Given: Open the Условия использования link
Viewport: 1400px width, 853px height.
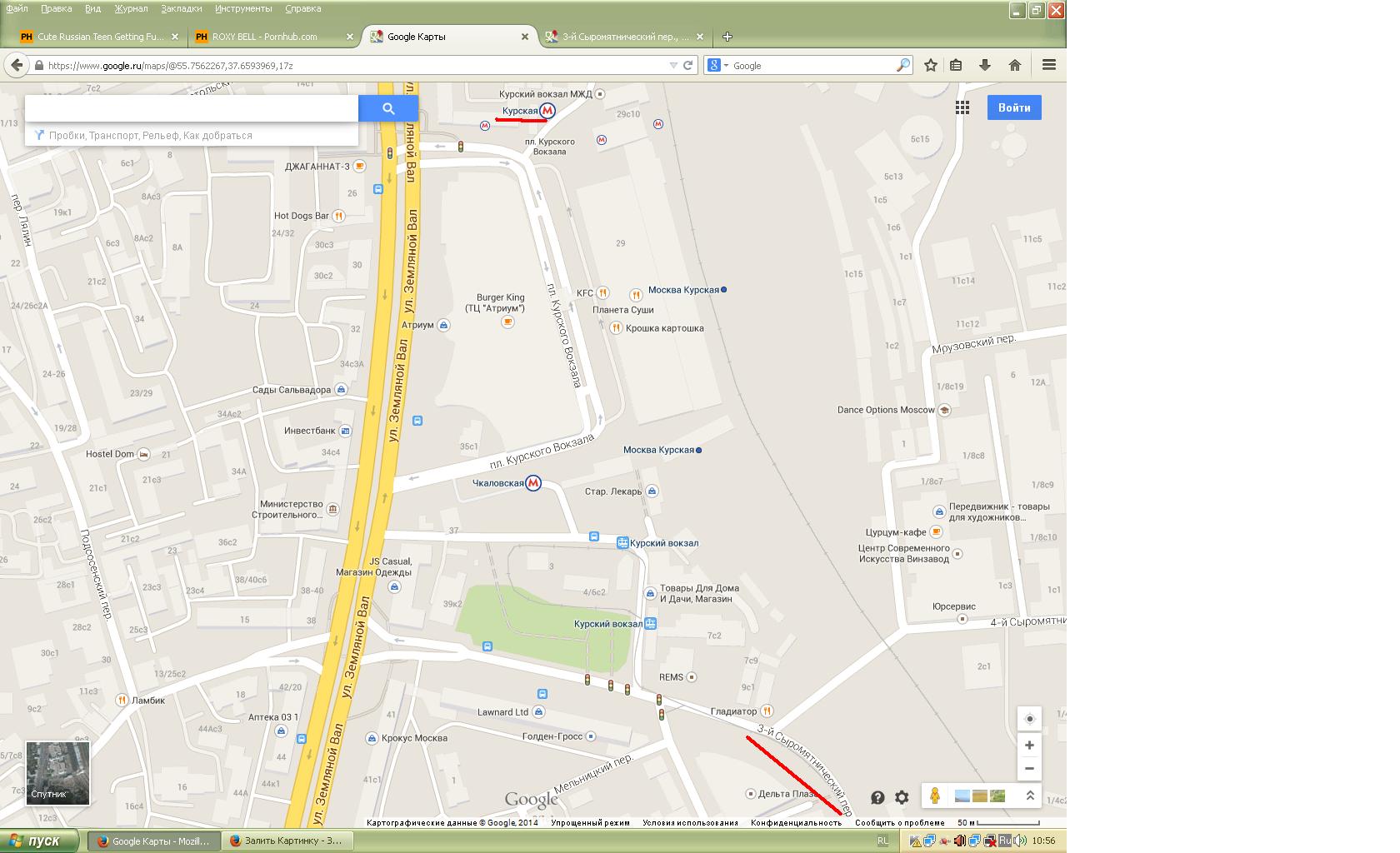Looking at the screenshot, I should 690,823.
